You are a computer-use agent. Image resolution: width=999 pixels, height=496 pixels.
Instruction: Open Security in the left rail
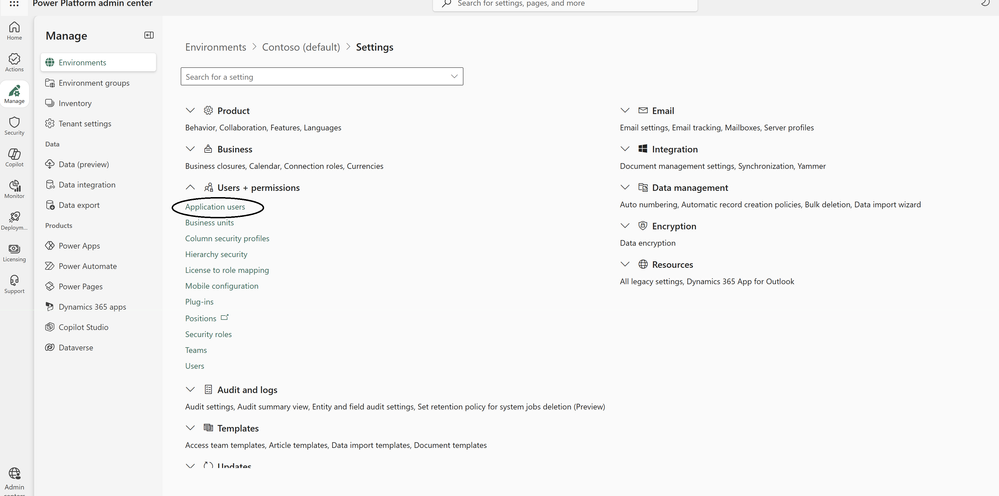[x=14, y=125]
